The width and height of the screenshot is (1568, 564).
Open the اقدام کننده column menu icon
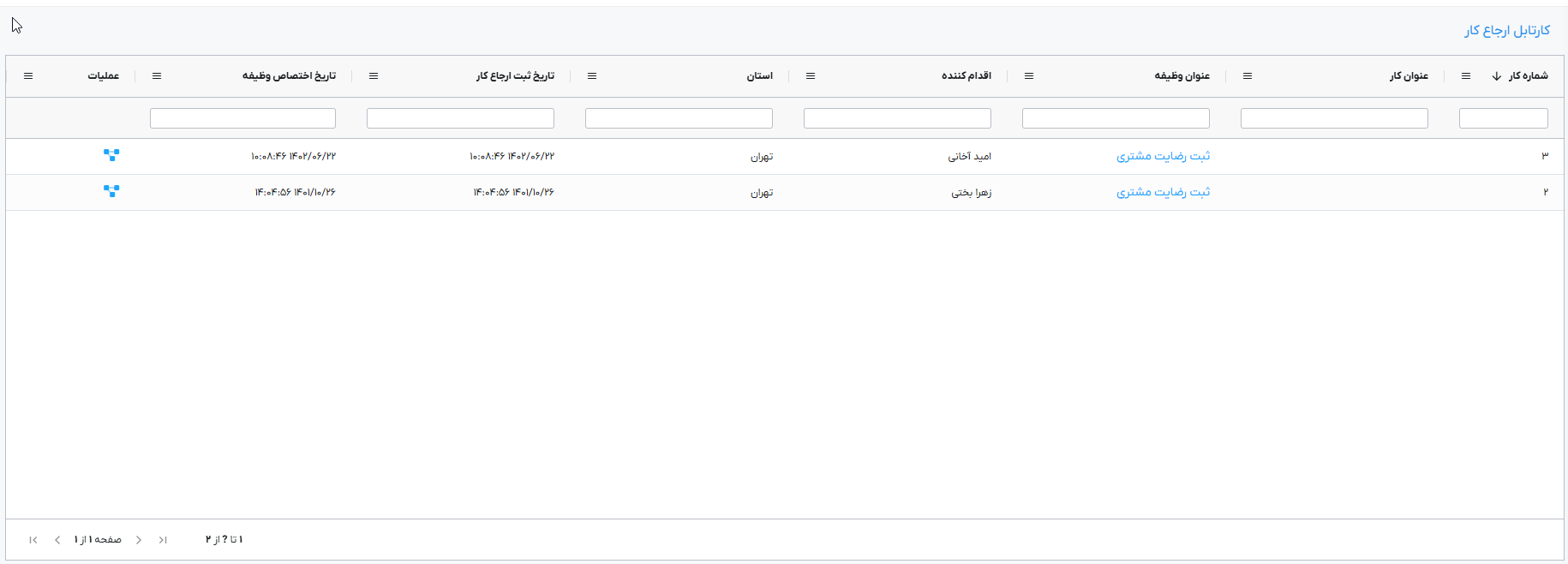(x=811, y=76)
